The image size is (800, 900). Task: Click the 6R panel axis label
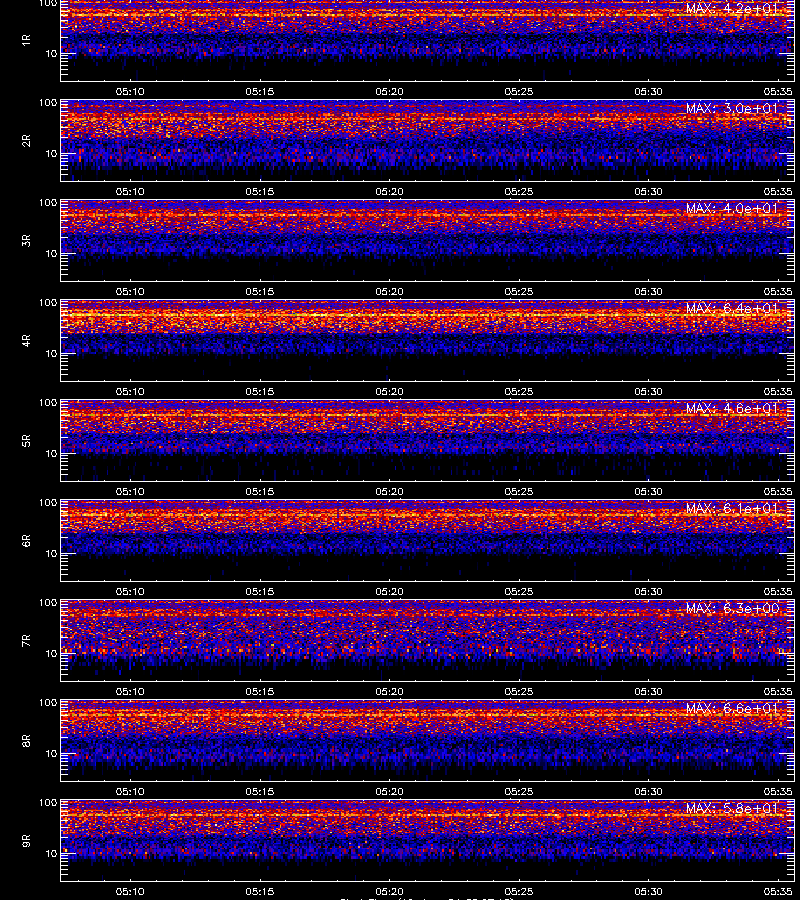(26, 540)
